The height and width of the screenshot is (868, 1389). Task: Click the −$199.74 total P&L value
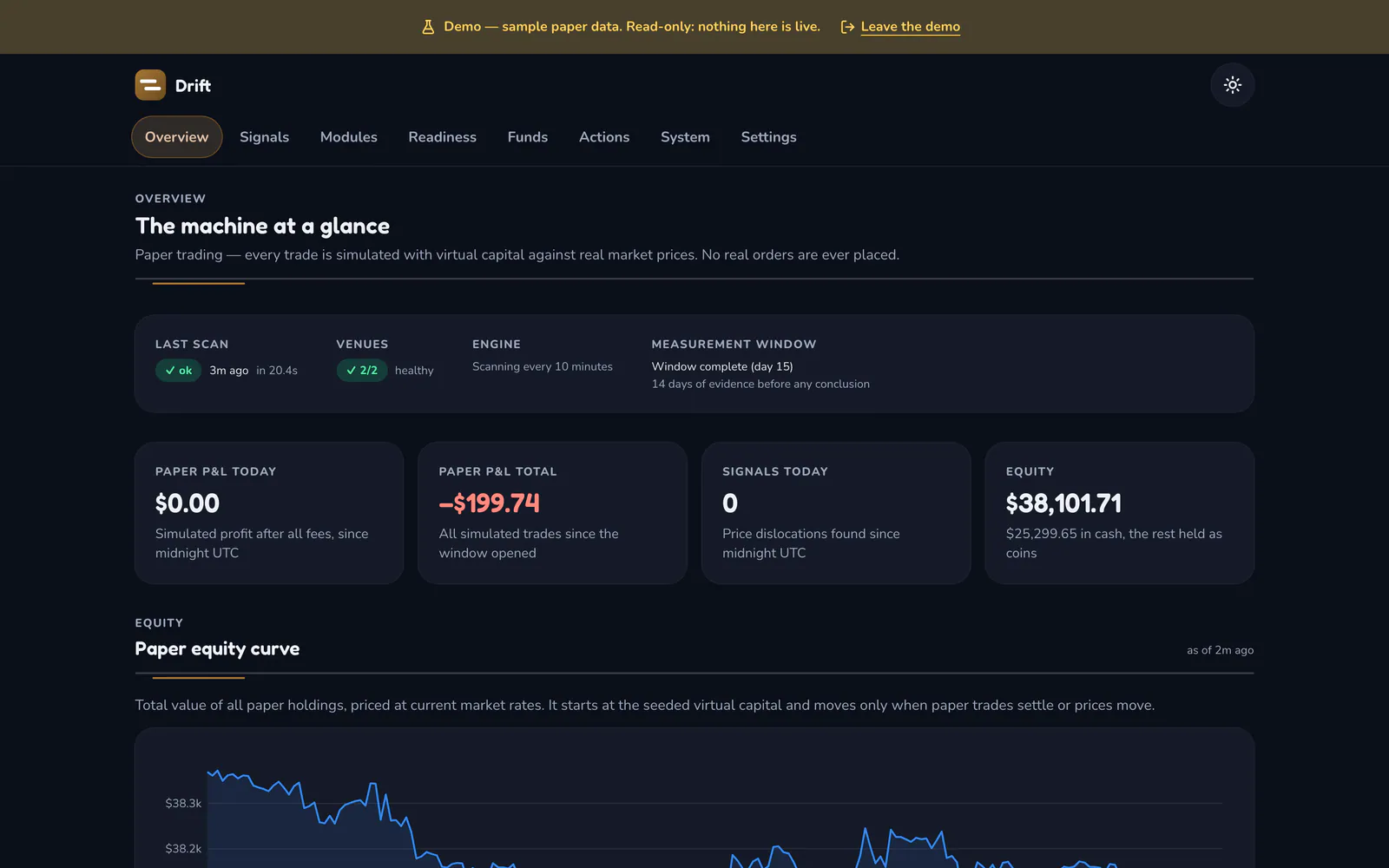click(489, 503)
